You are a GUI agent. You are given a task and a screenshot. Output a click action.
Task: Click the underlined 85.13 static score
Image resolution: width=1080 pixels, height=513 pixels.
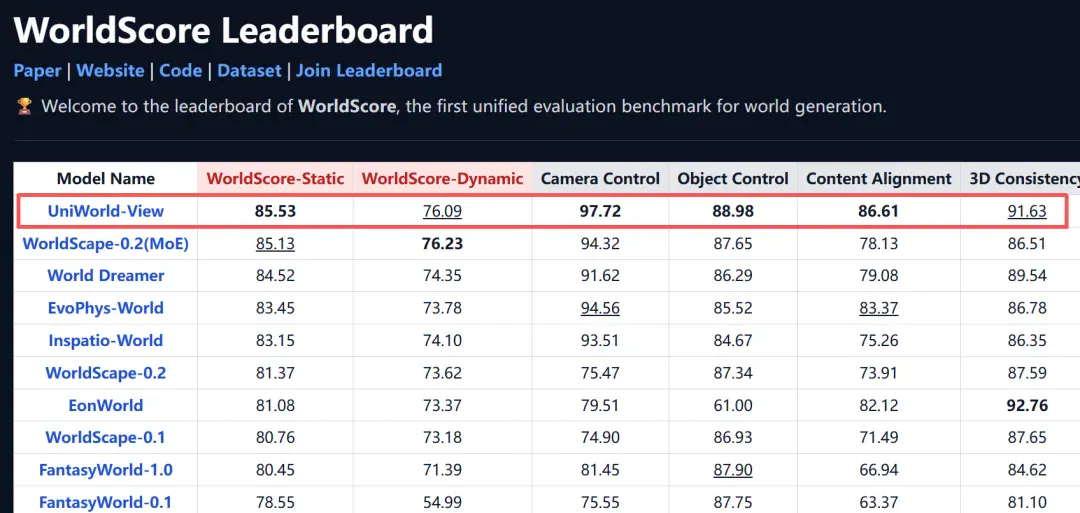tap(275, 243)
